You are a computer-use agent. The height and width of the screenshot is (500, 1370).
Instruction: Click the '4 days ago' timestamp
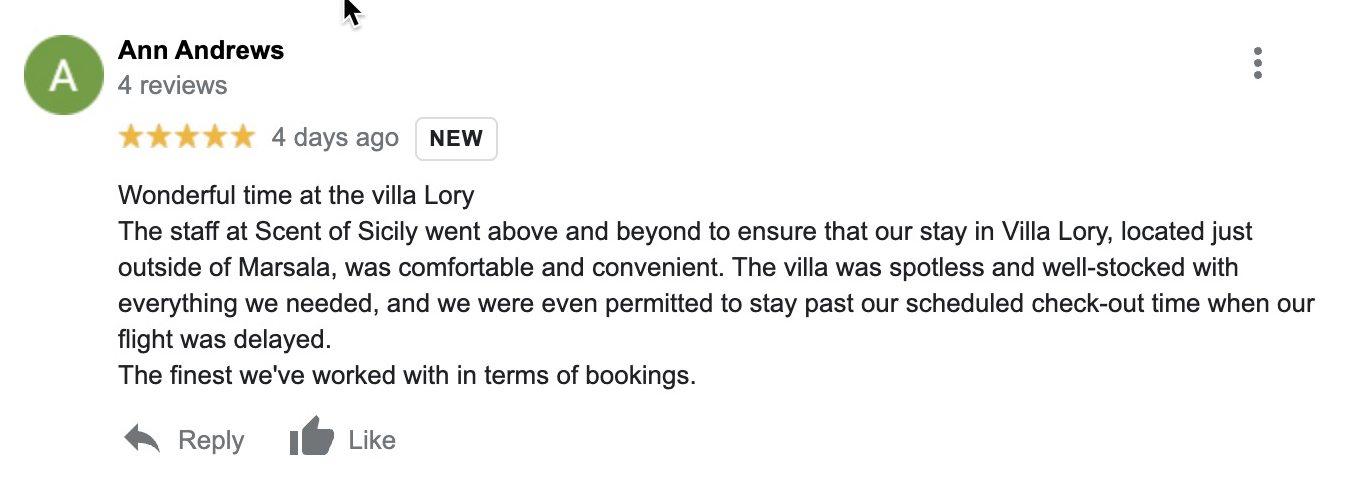click(x=335, y=137)
